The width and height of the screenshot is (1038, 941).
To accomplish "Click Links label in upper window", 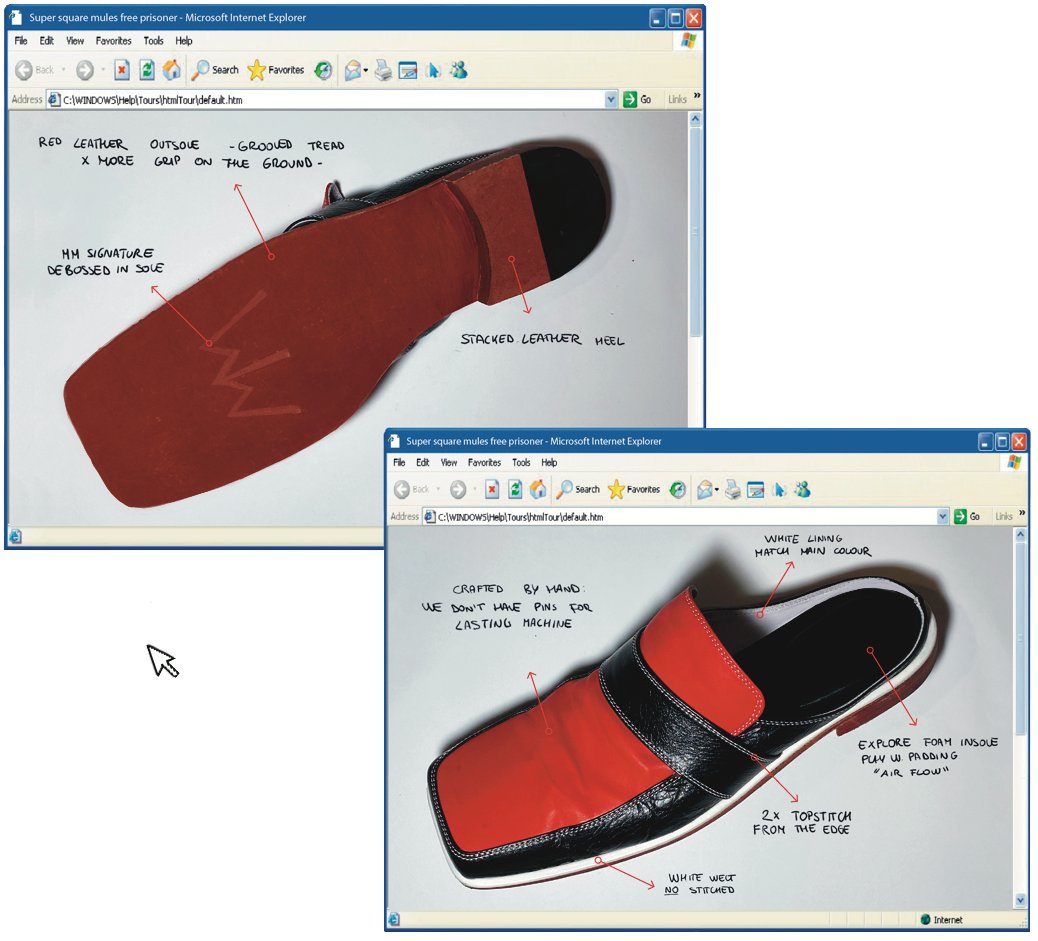I will pyautogui.click(x=677, y=99).
